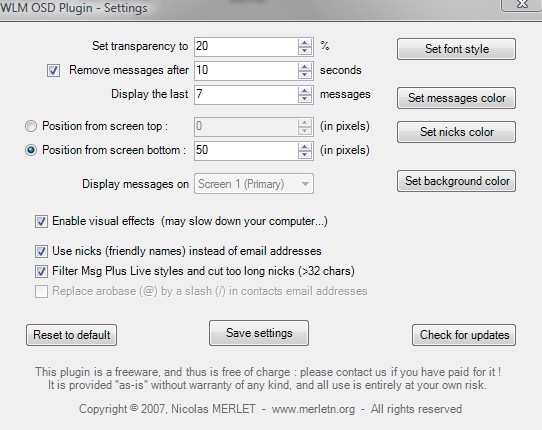Click the Set messages color button
The width and height of the screenshot is (542, 430).
tap(456, 98)
